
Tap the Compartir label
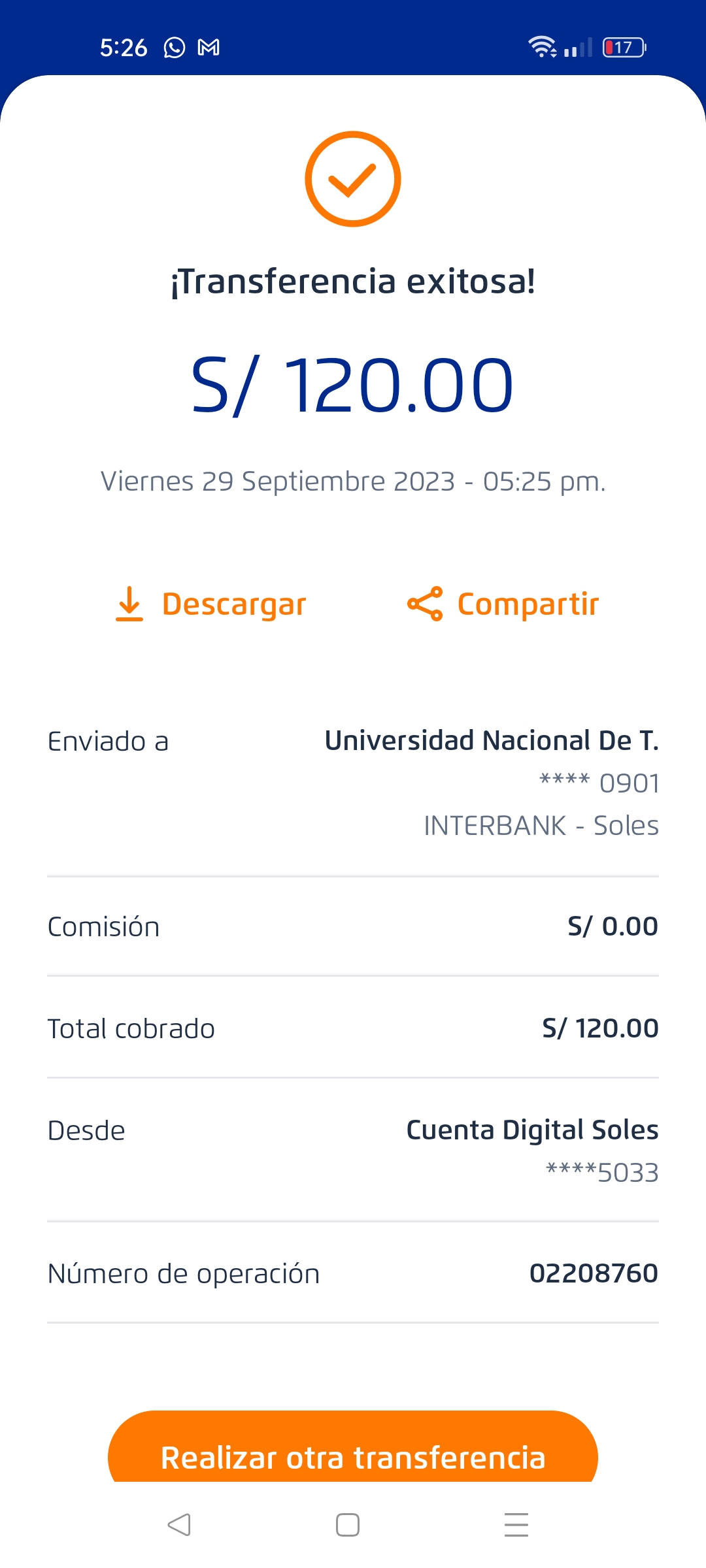tap(528, 604)
